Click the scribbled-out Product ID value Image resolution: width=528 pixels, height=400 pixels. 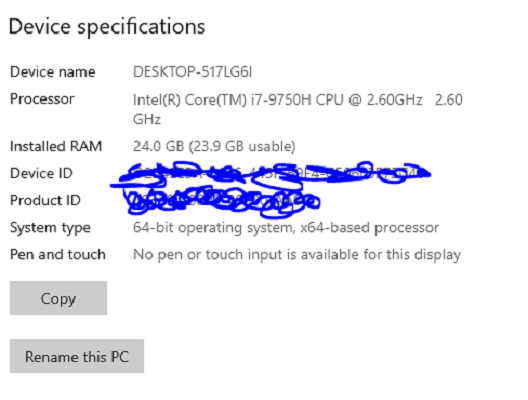pyautogui.click(x=222, y=202)
